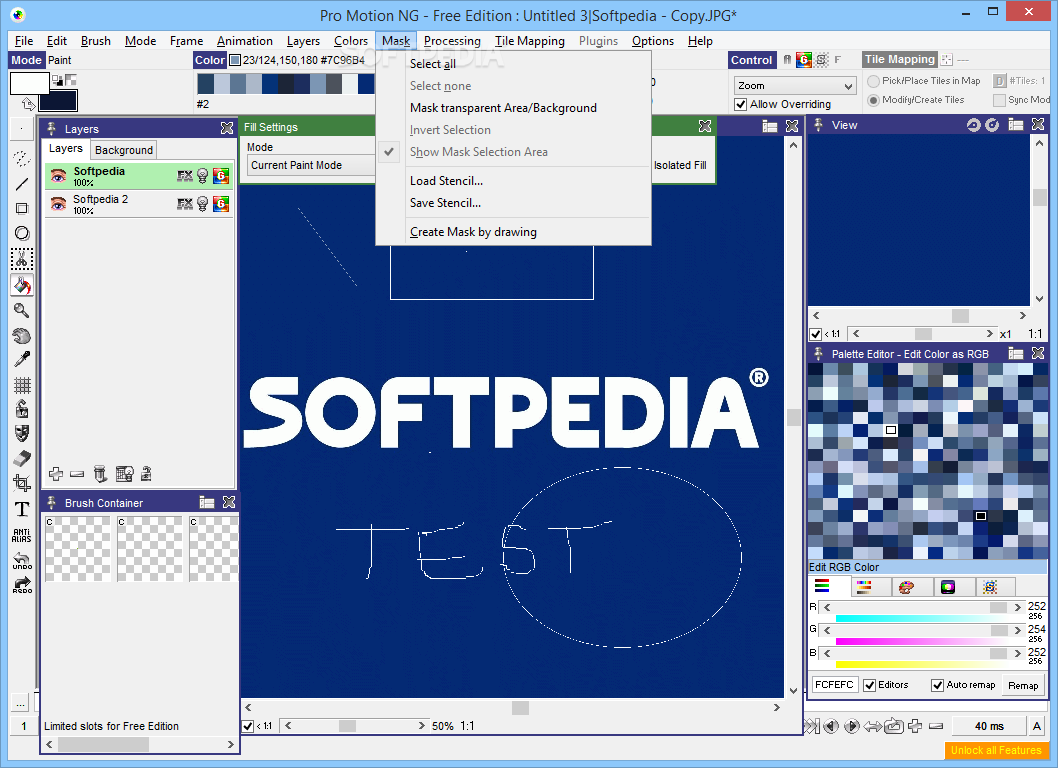Click light bulb icon on Softpedia 2 layer
This screenshot has width=1058, height=768.
click(x=202, y=204)
